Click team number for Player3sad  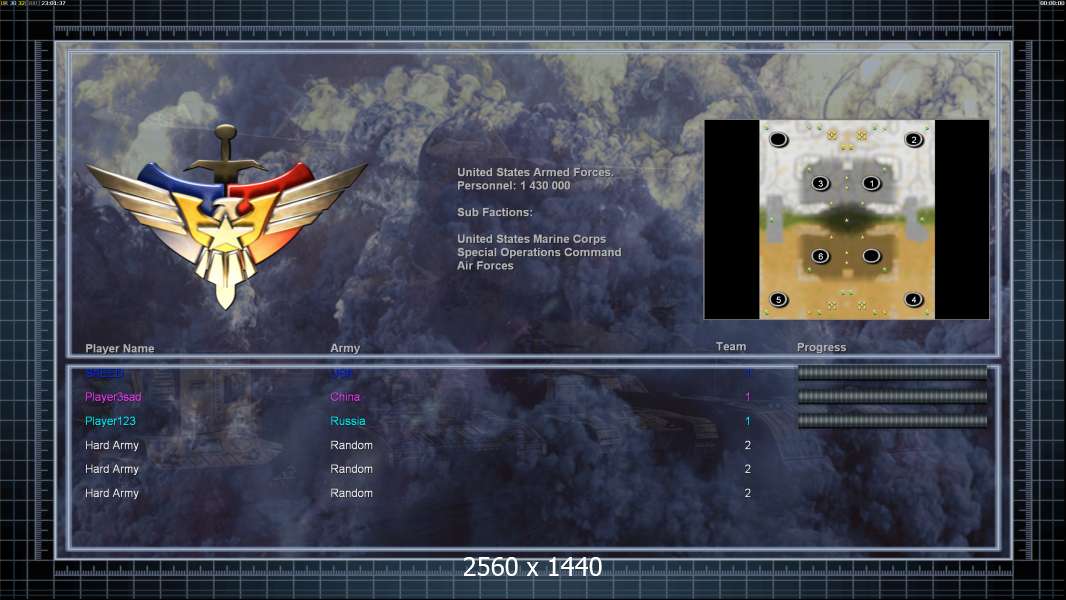click(x=747, y=397)
